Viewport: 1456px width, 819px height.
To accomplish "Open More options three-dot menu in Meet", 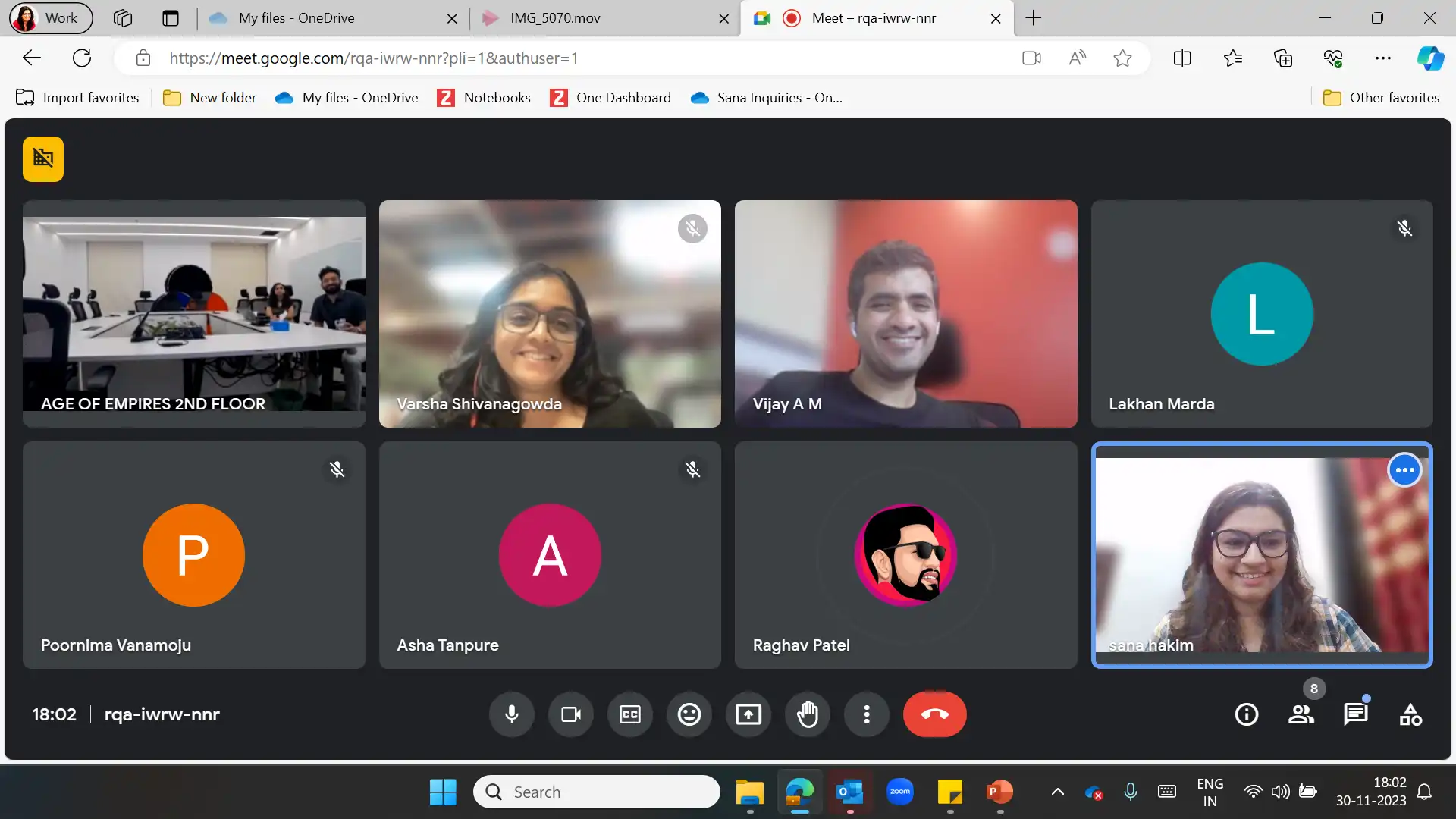I will [867, 714].
